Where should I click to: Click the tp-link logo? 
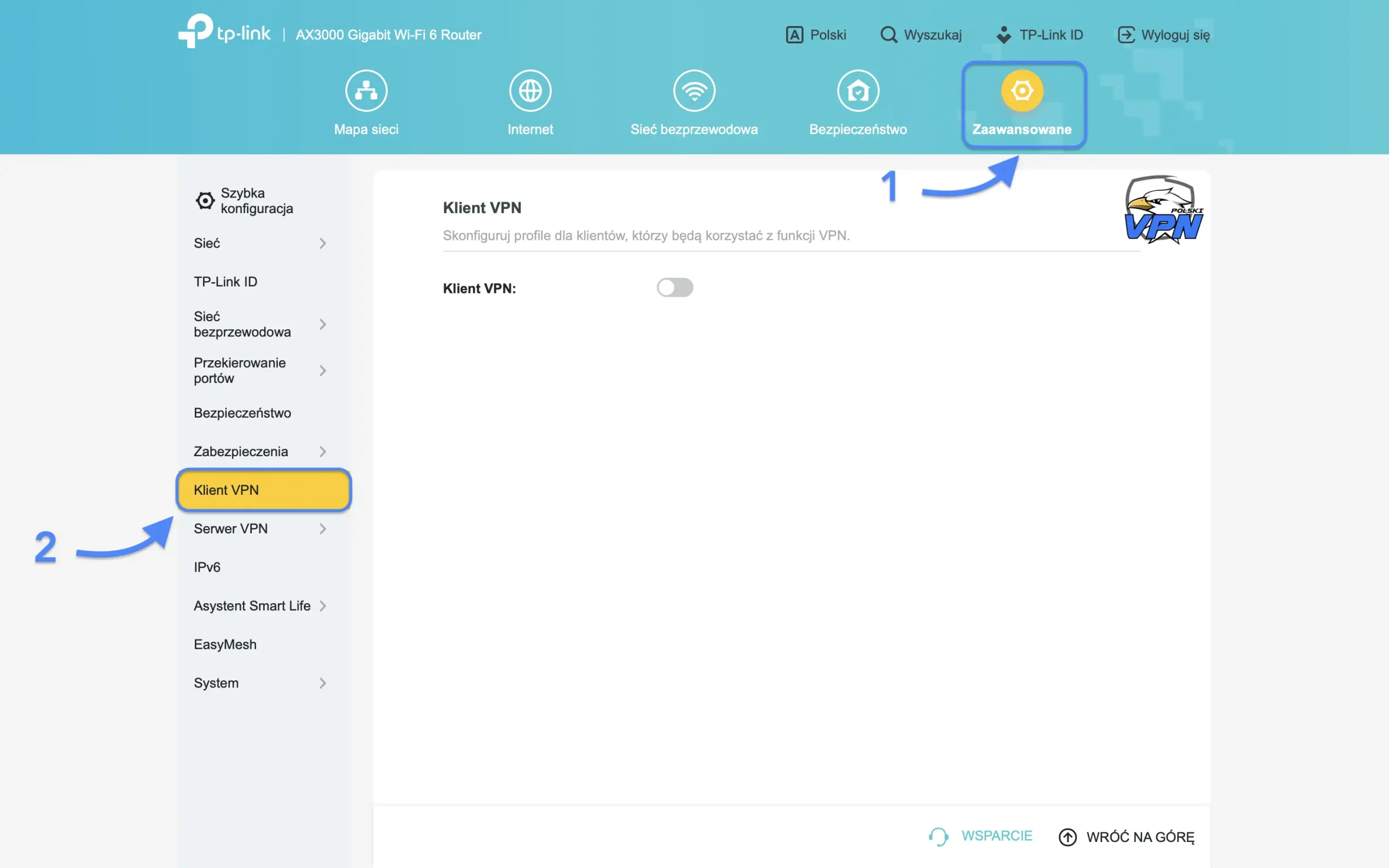coord(225,31)
